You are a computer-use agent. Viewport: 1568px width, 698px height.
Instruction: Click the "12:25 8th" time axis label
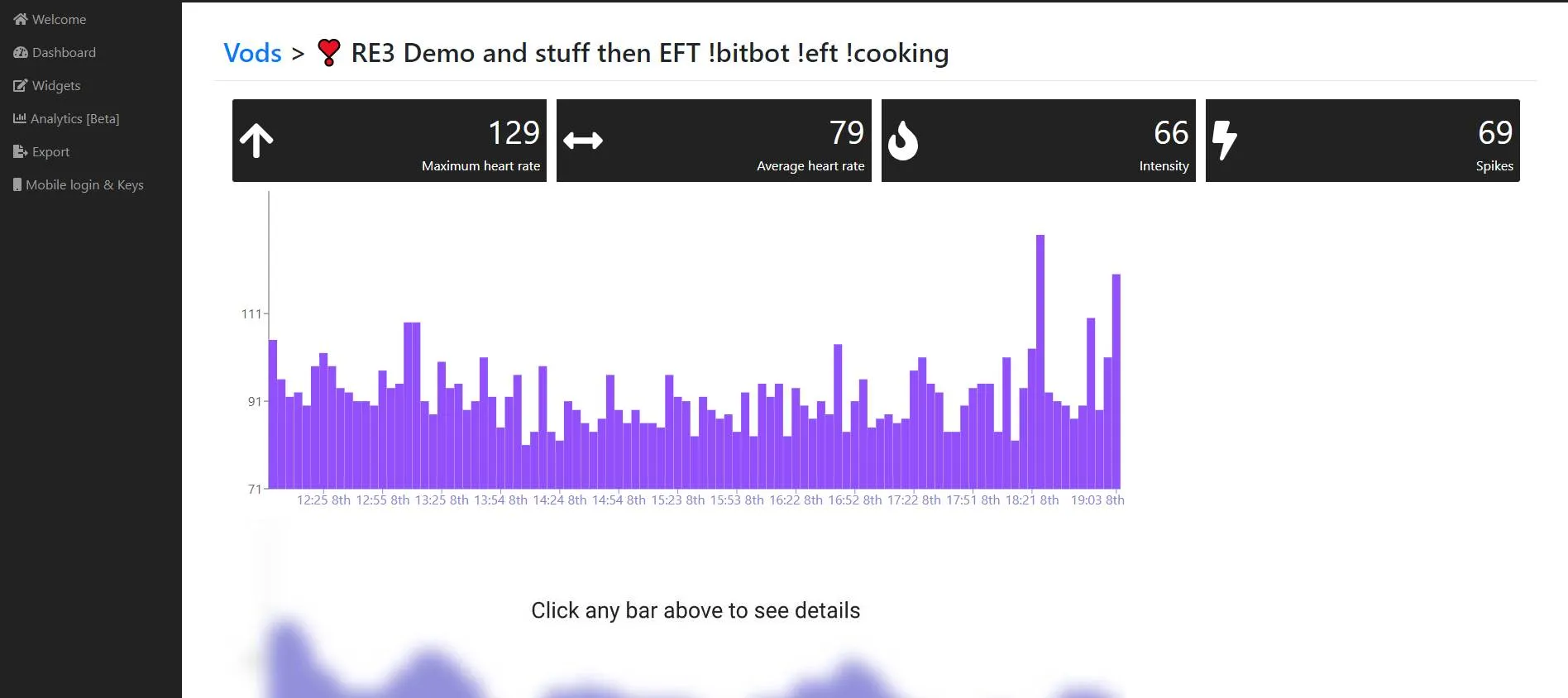(x=323, y=500)
